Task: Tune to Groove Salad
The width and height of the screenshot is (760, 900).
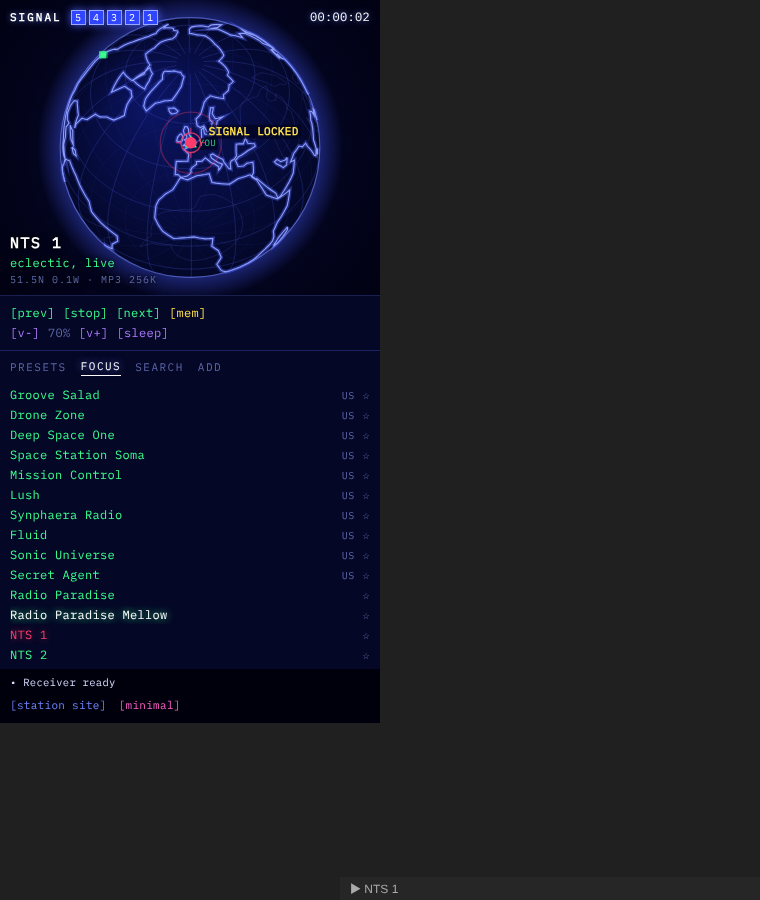Action: pos(55,395)
